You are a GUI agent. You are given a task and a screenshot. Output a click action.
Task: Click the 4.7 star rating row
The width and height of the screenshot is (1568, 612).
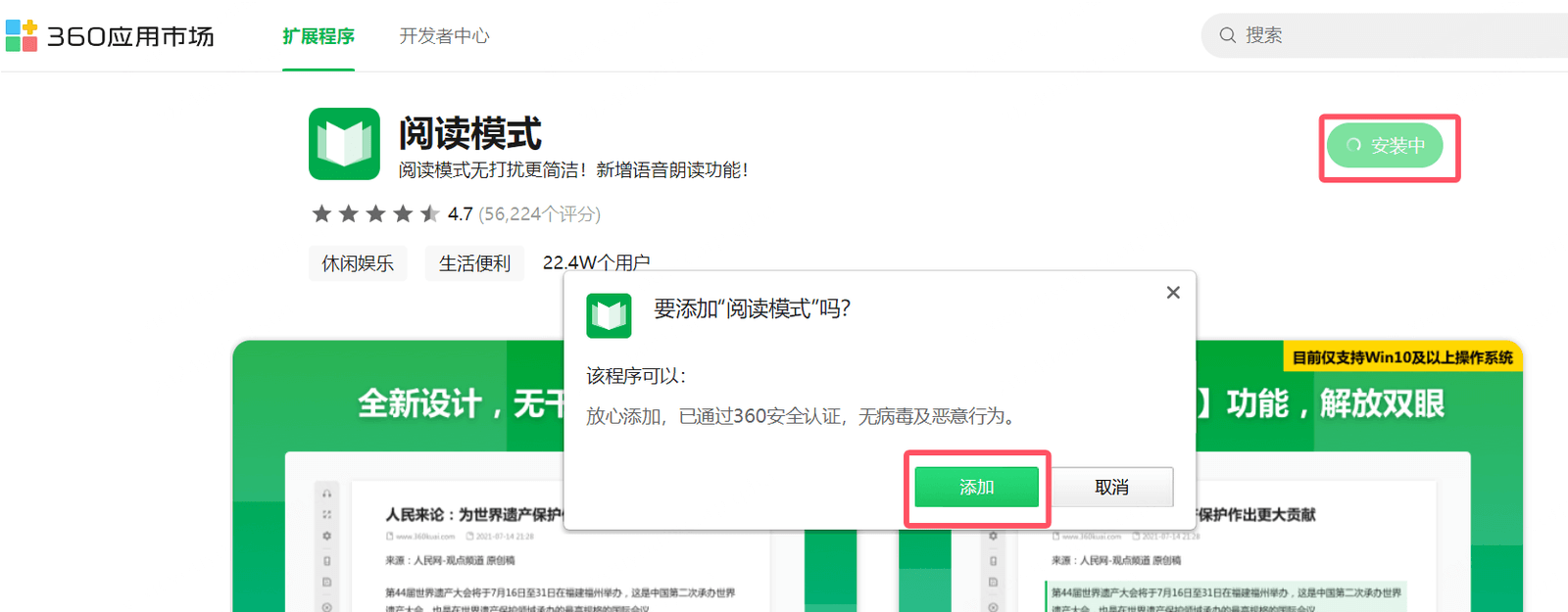click(x=392, y=213)
